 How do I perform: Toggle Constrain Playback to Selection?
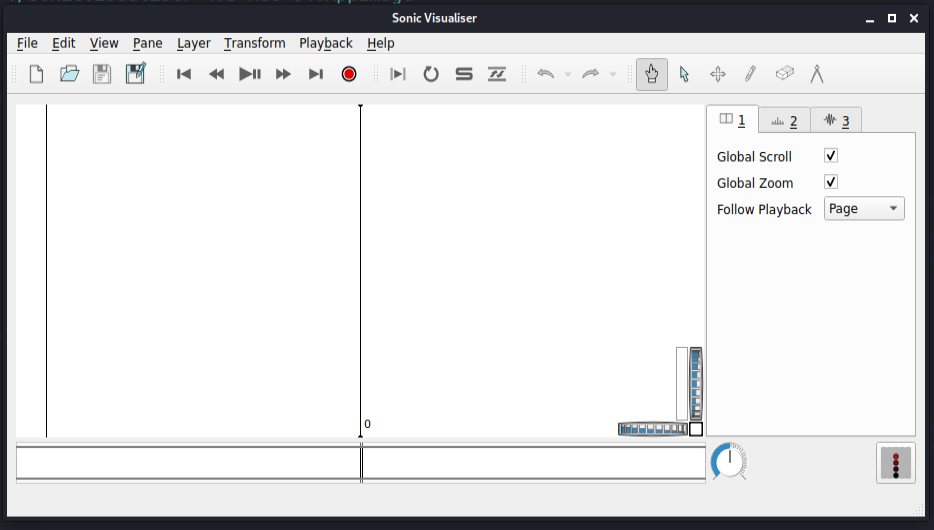coord(397,74)
